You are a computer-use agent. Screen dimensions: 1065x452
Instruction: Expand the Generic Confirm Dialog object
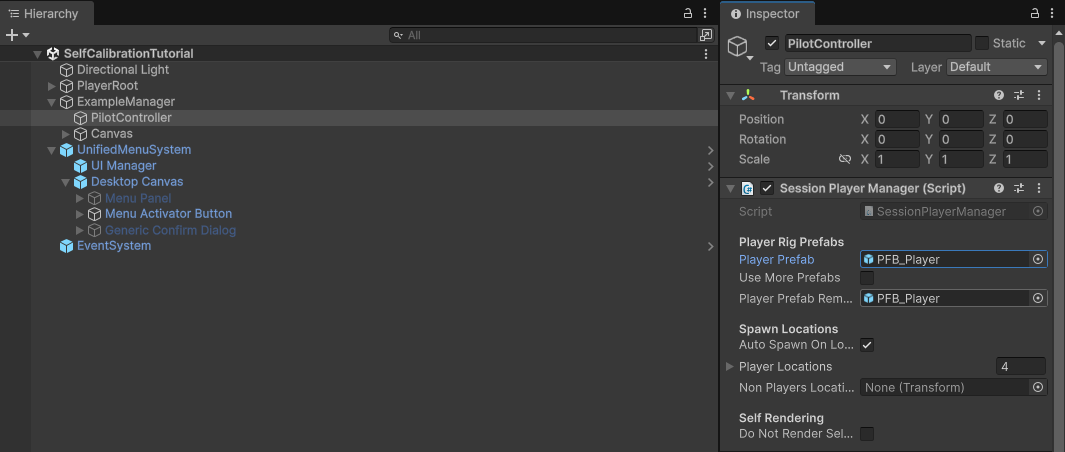(80, 230)
